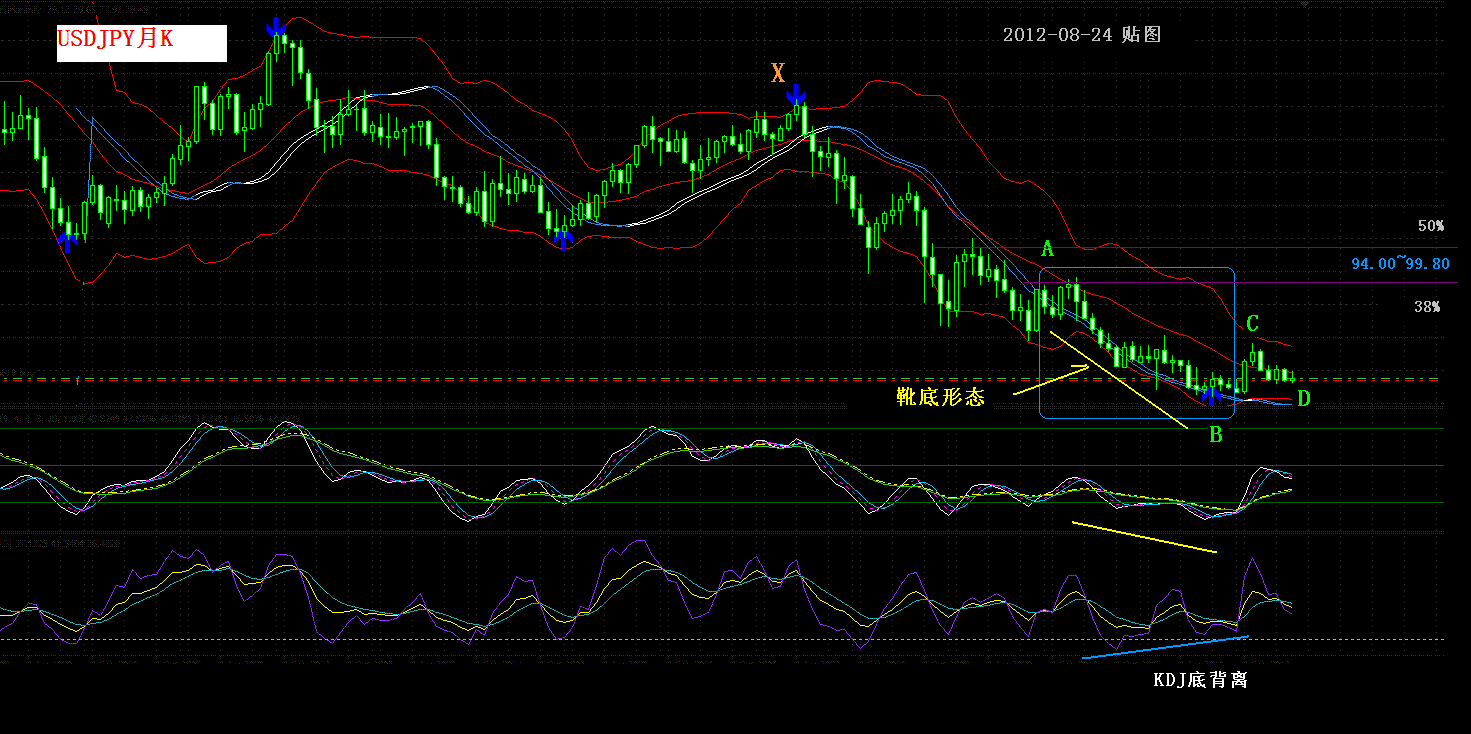Click the 38% retracement level label

[x=1427, y=307]
